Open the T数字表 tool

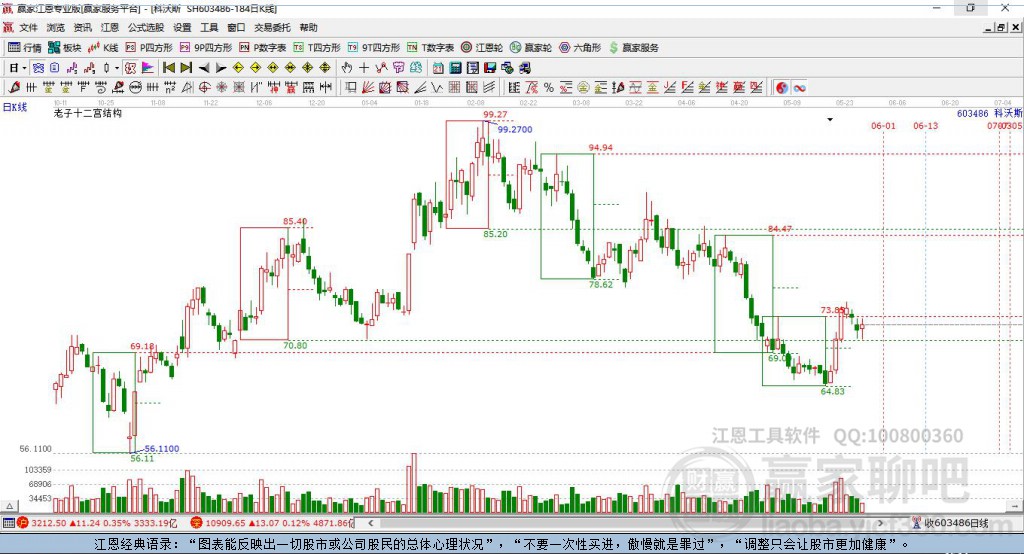[x=430, y=48]
